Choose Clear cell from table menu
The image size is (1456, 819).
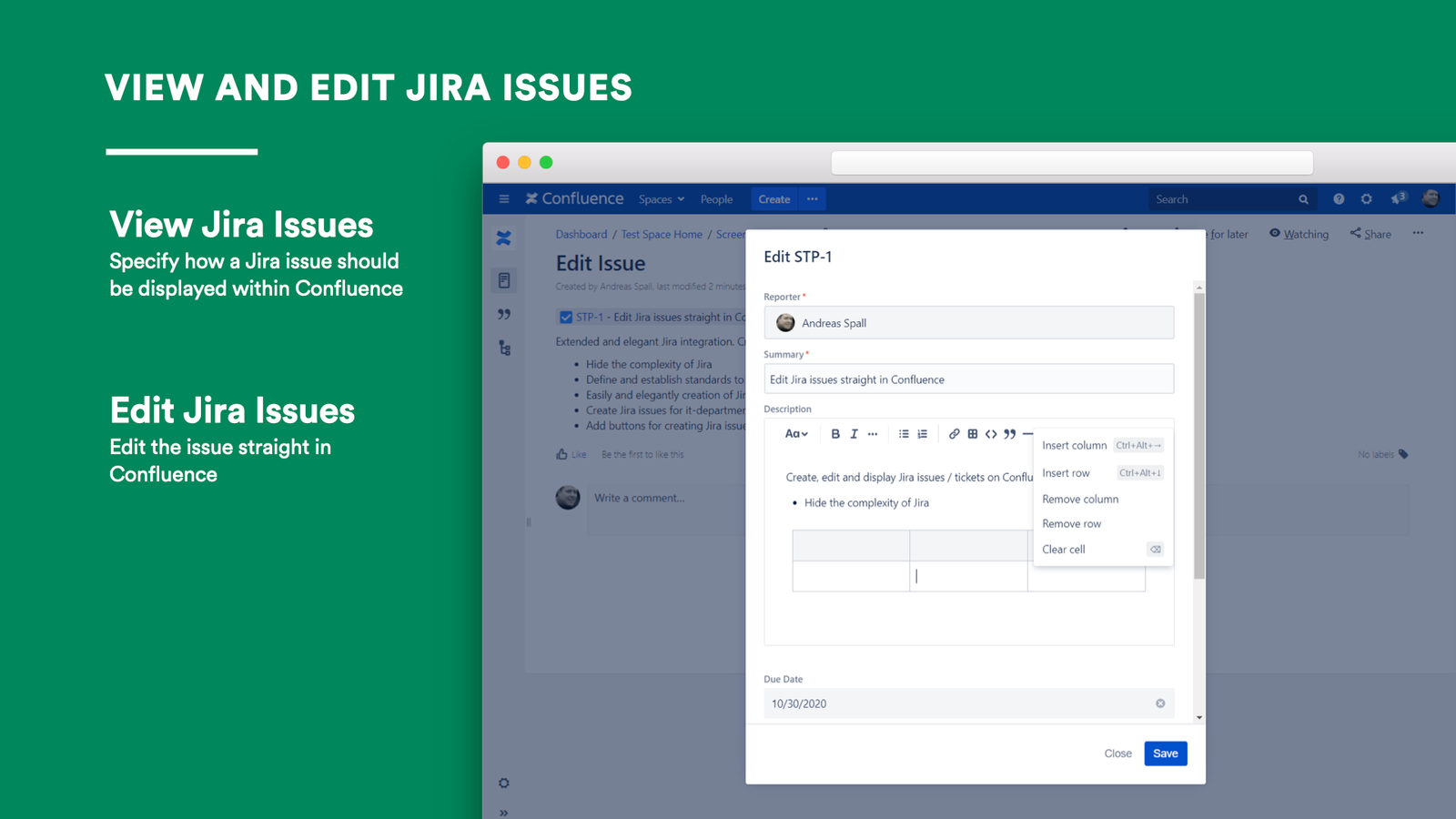(x=1103, y=550)
